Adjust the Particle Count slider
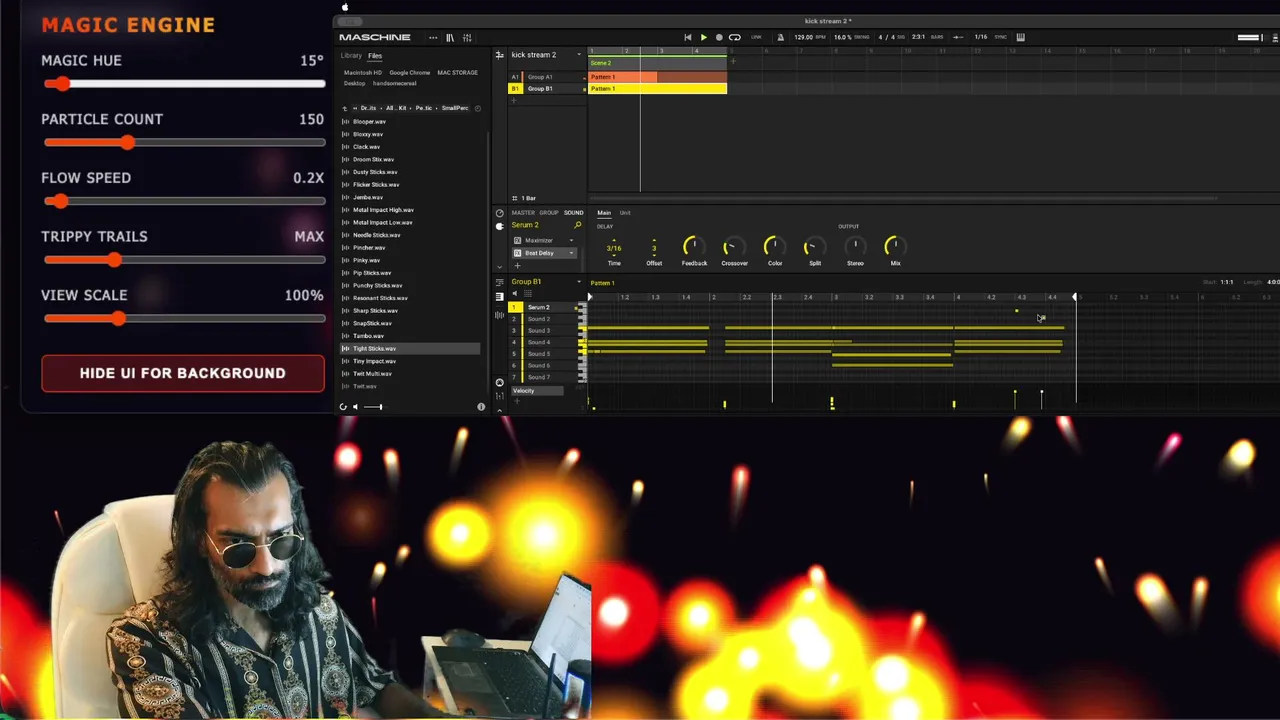1280x720 pixels. tap(184, 143)
